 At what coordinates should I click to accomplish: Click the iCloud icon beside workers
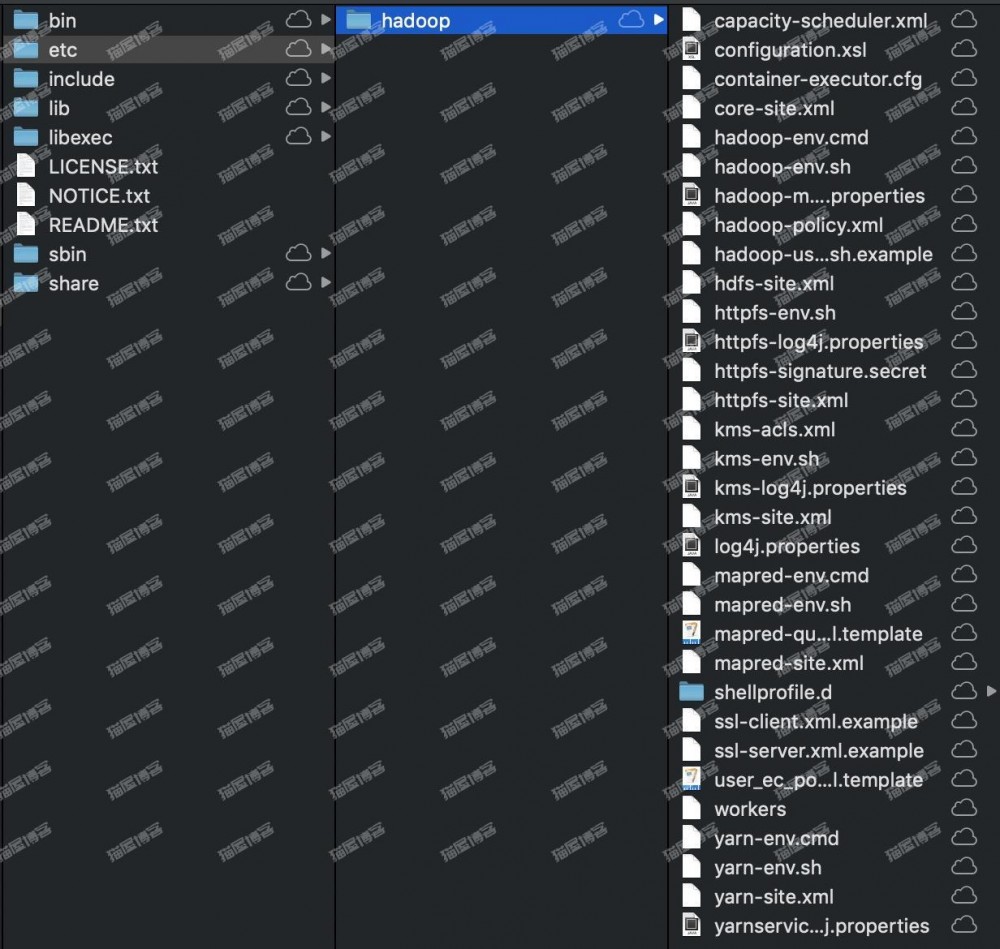[x=963, y=808]
